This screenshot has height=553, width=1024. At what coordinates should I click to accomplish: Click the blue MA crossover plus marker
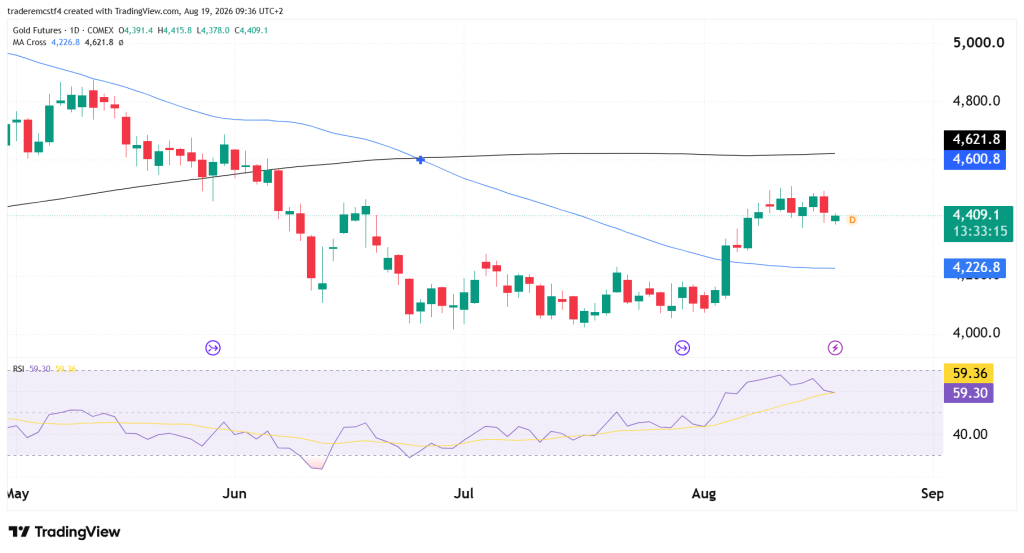click(x=421, y=159)
